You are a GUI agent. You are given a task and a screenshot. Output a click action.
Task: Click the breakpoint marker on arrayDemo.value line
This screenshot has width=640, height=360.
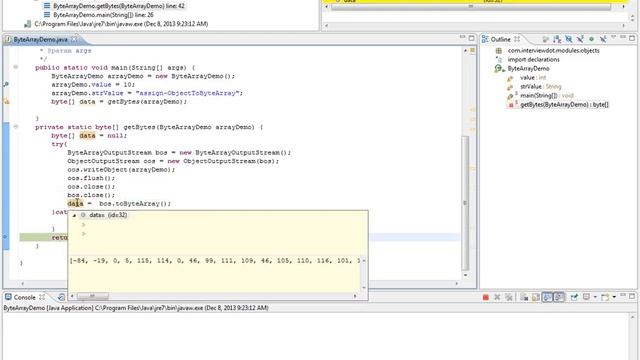click(x=6, y=84)
